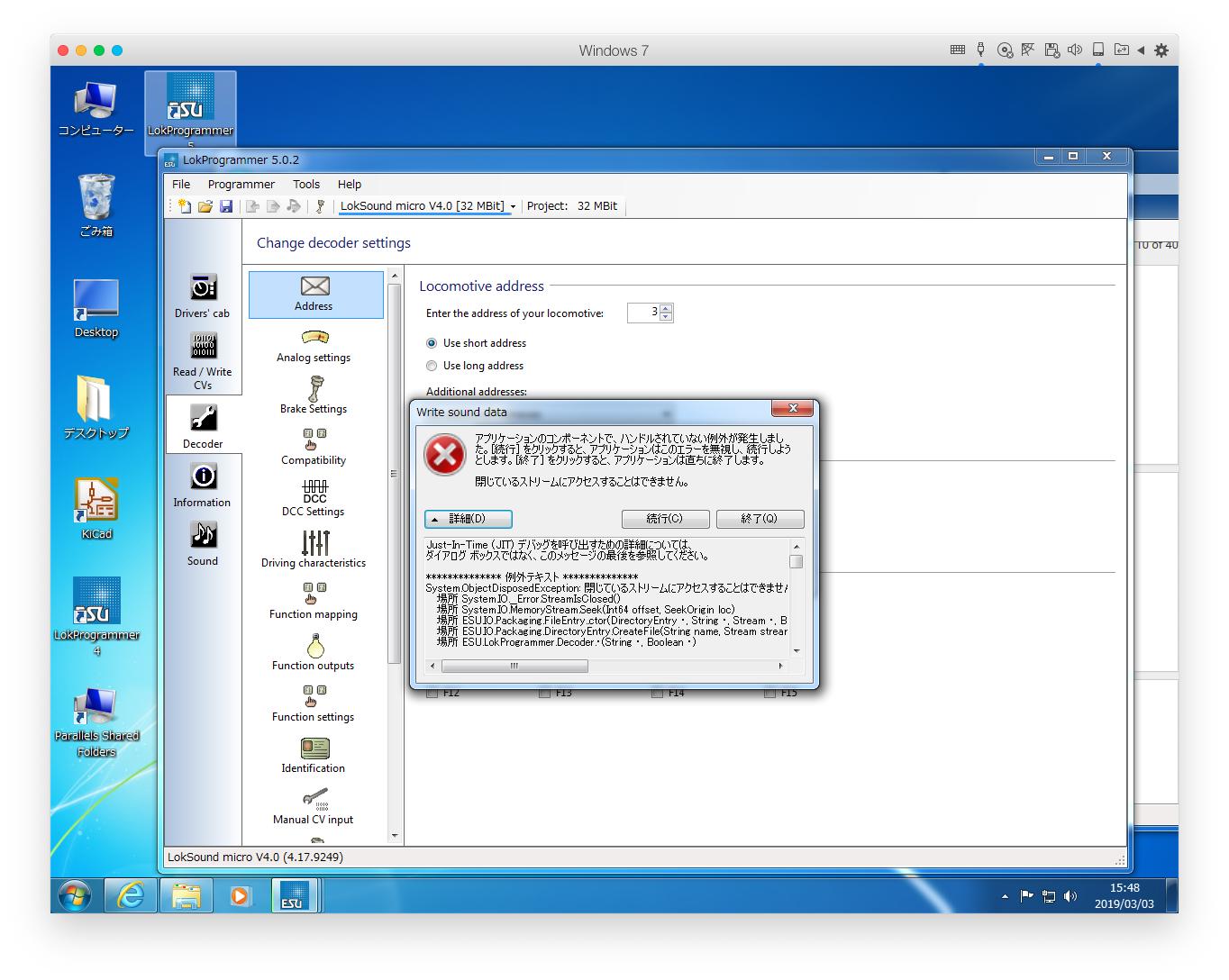
Task: Click the Parallels shared folders icon
Action: pos(1121,50)
